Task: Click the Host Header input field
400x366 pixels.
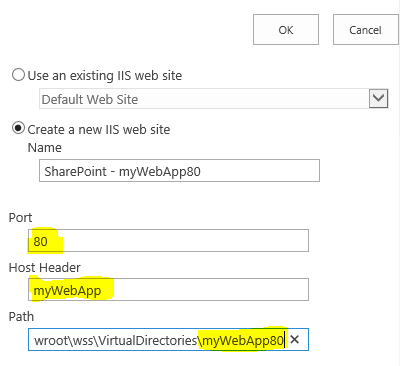Action: click(168, 290)
